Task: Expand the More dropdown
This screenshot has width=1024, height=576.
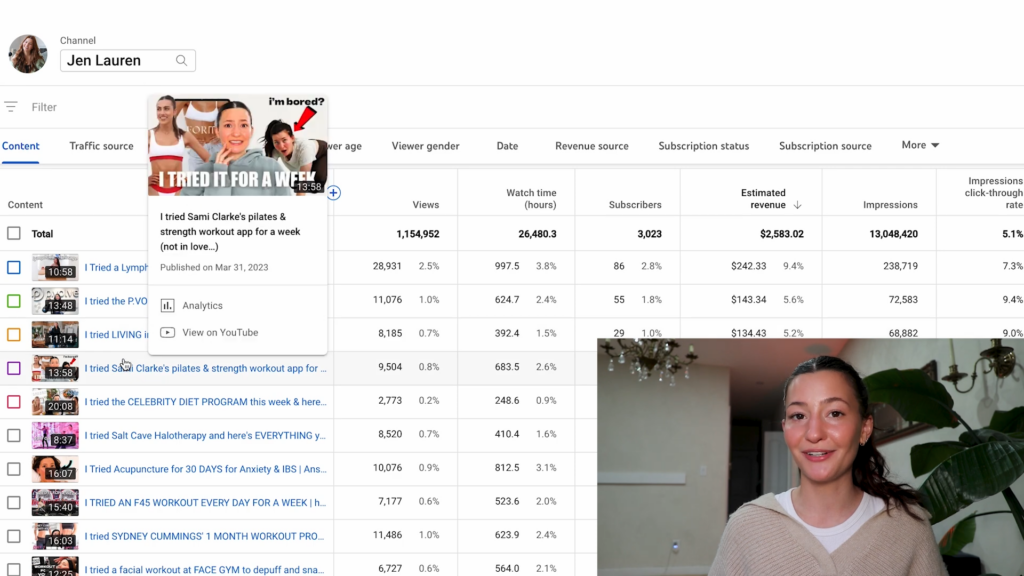Action: [x=920, y=145]
